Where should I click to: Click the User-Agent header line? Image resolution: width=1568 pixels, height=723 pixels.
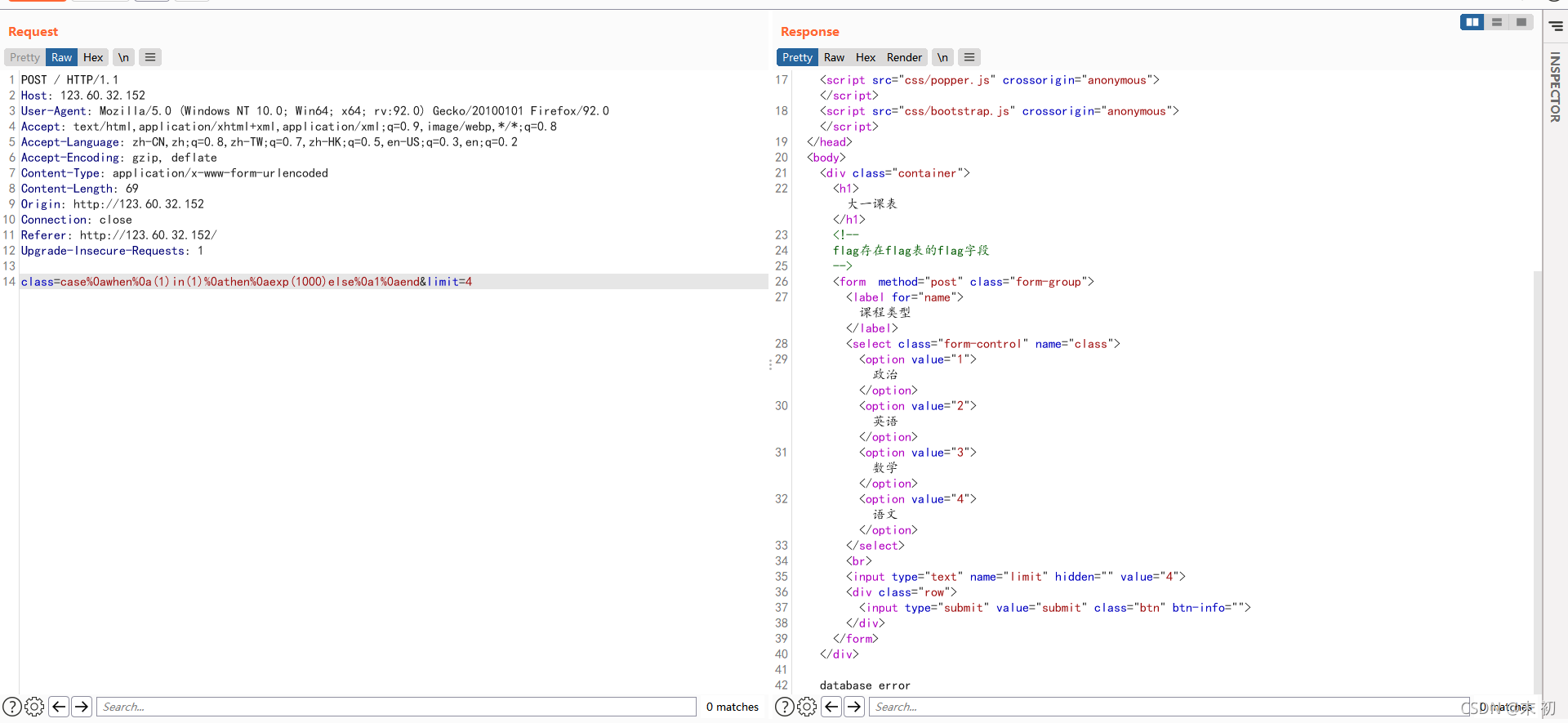coord(315,111)
